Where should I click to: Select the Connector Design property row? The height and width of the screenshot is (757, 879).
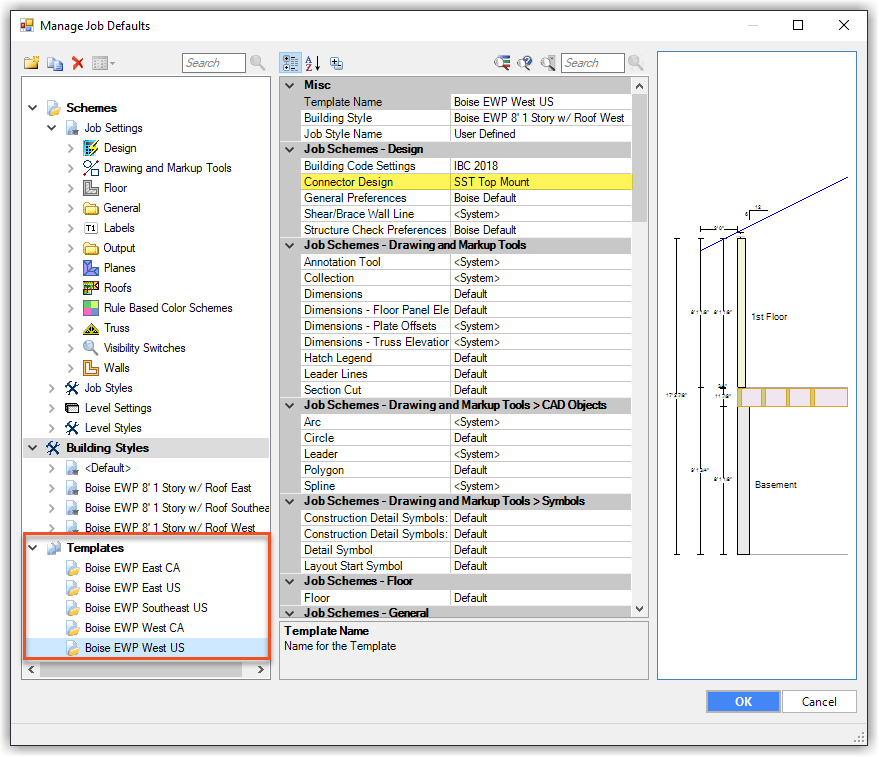pyautogui.click(x=466, y=182)
